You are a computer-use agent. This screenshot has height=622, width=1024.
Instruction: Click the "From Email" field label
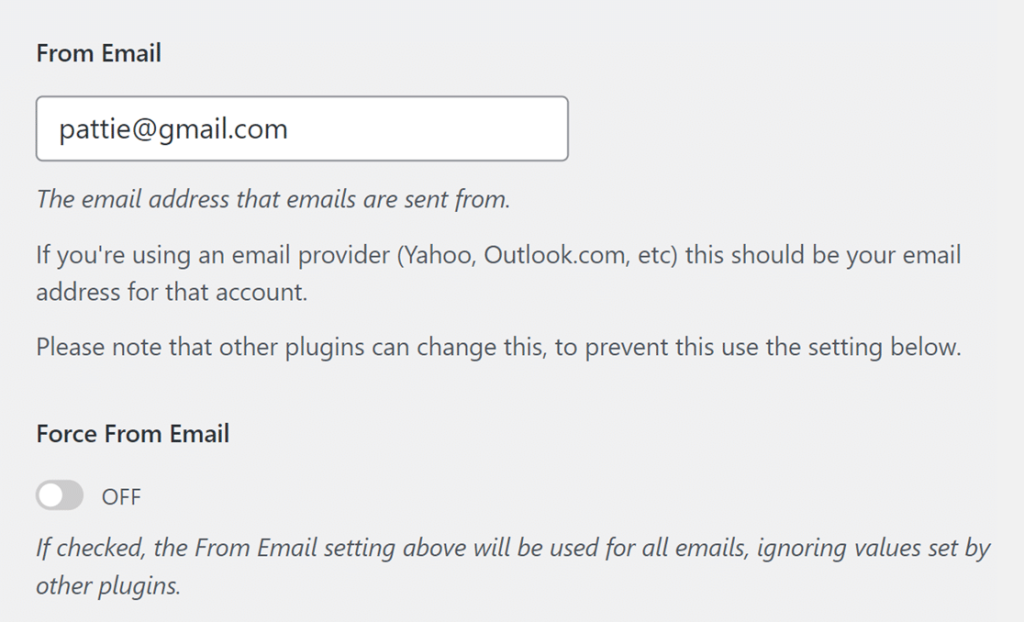[x=98, y=54]
